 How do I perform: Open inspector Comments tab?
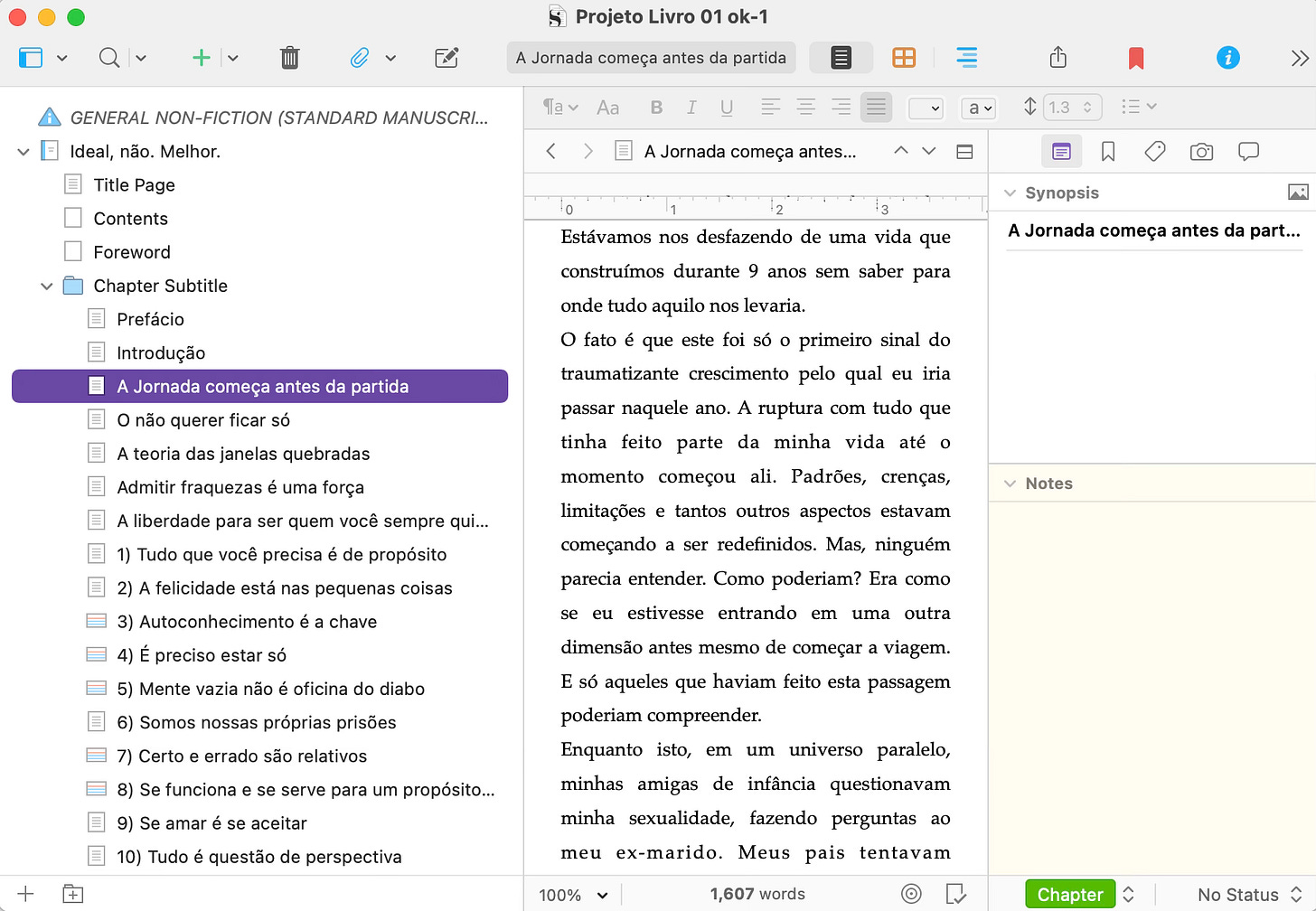[1248, 152]
